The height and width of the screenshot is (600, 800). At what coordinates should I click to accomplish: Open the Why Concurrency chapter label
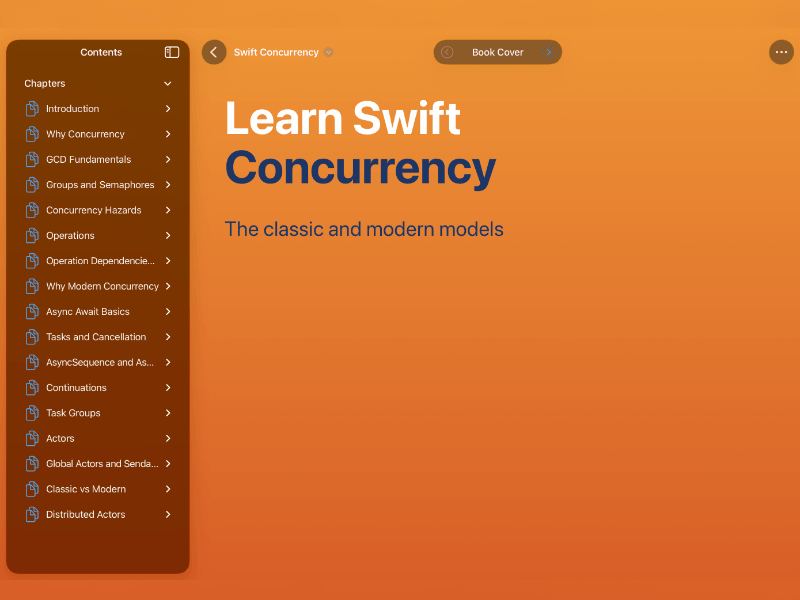[85, 134]
